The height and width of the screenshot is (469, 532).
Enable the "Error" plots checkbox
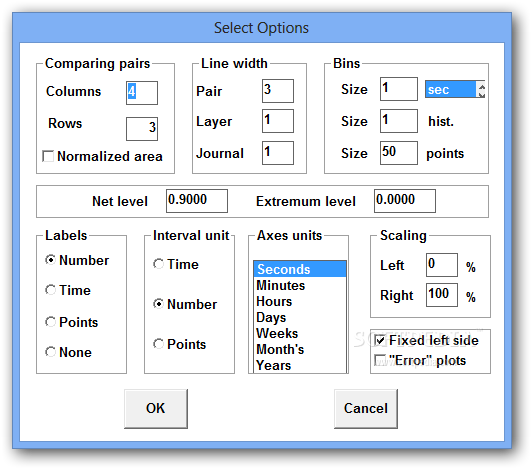coord(379,360)
